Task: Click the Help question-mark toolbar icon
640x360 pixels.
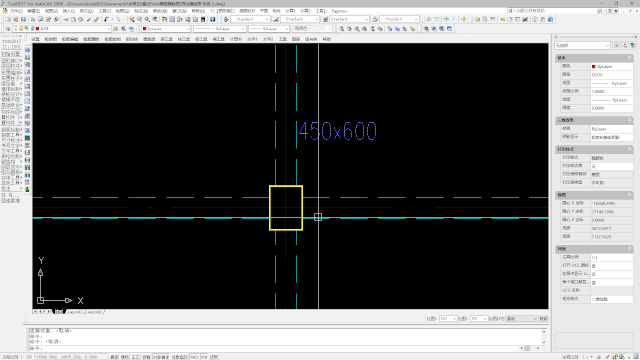Action: (x=213, y=19)
